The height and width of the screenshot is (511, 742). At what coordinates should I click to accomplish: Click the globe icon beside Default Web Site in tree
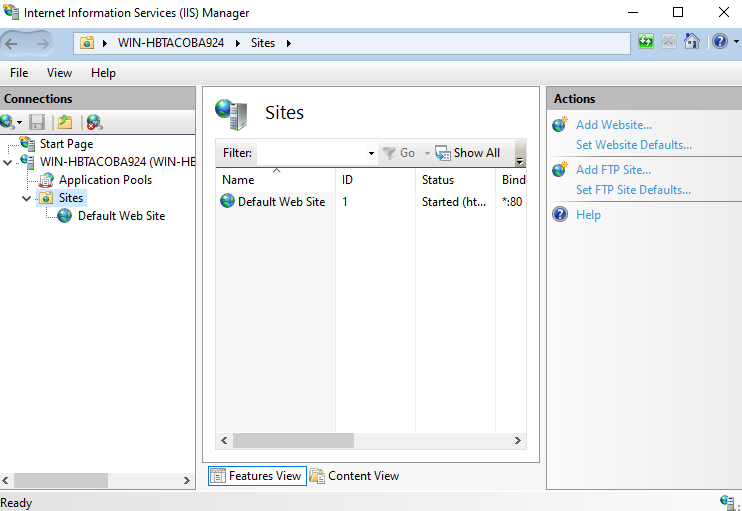(65, 216)
